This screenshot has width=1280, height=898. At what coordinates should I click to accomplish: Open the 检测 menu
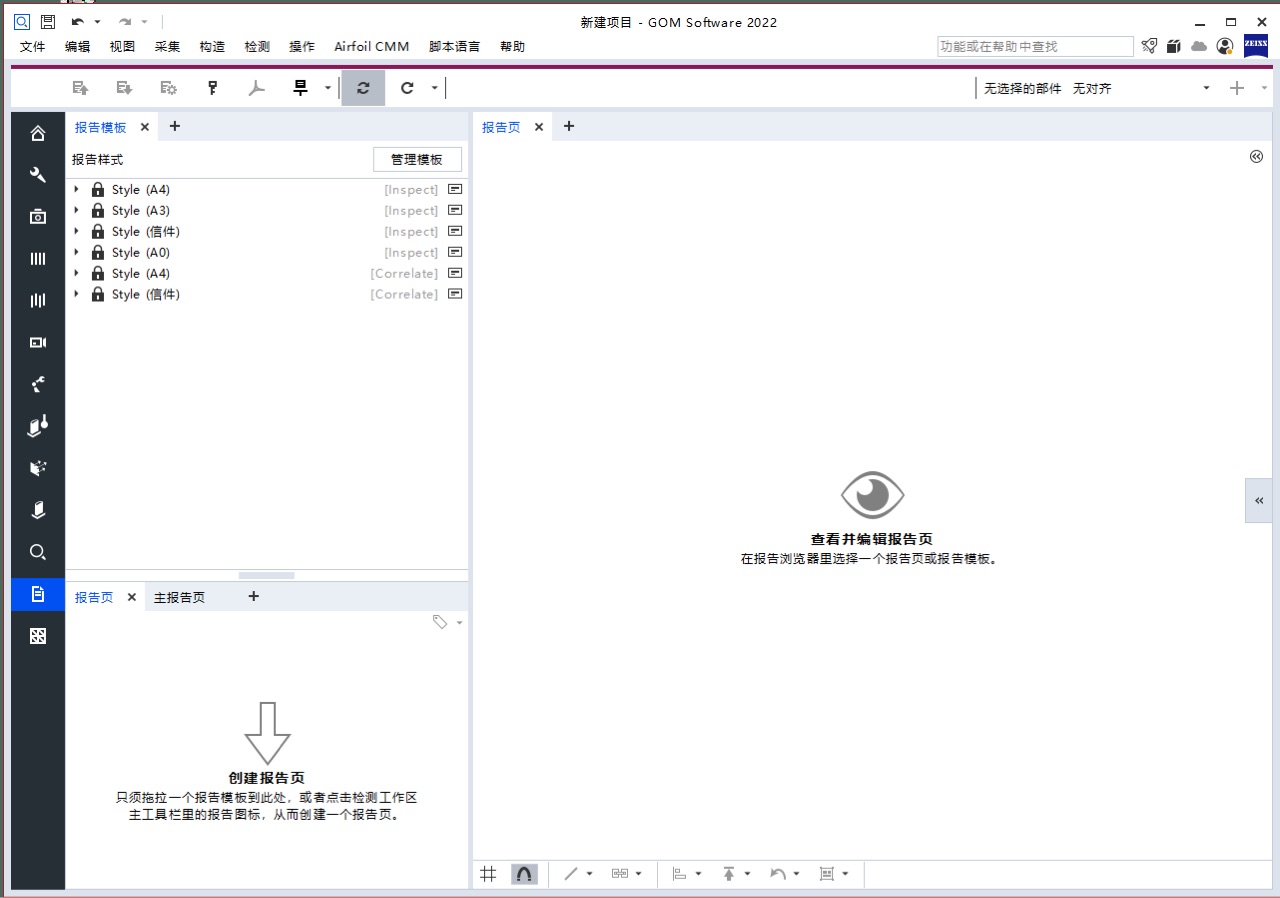(x=257, y=46)
